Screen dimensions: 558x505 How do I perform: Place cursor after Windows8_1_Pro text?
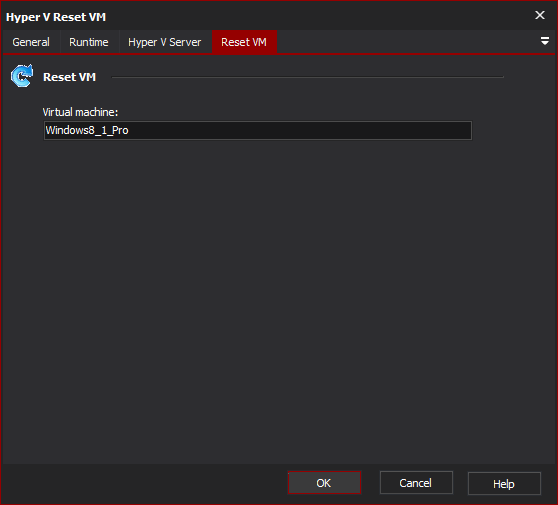tap(129, 130)
